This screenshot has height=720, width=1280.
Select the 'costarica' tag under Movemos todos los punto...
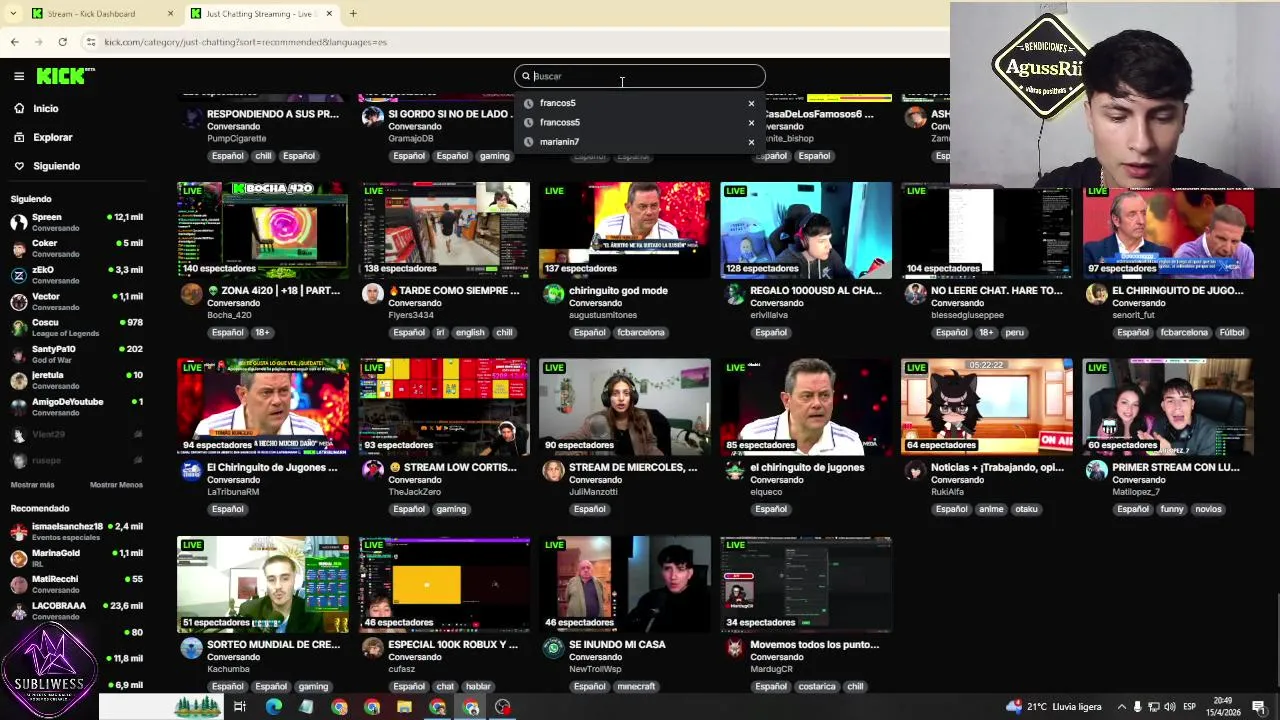click(817, 687)
